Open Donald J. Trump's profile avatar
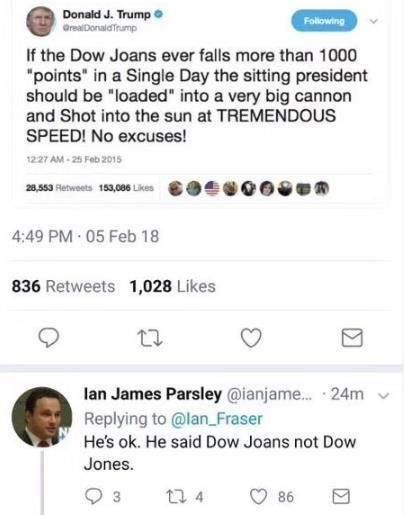This screenshot has height=515, width=404. [x=41, y=22]
